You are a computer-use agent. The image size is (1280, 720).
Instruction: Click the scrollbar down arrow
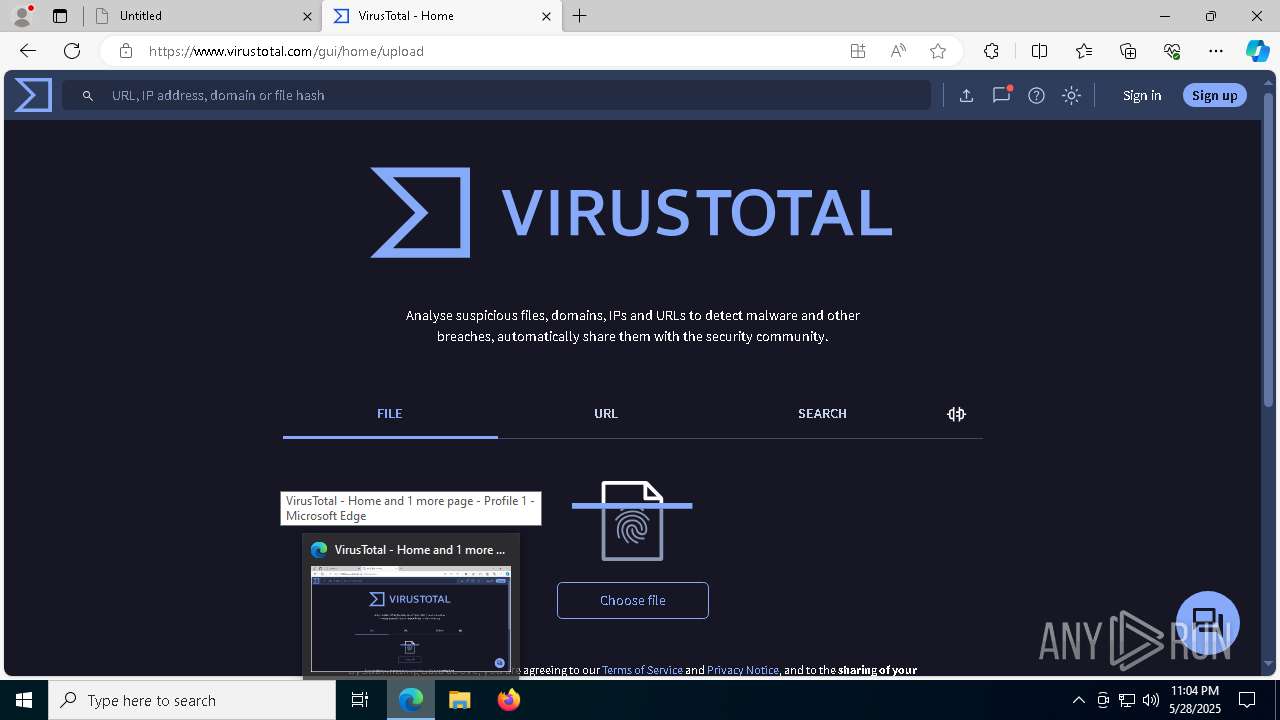coord(1270,664)
